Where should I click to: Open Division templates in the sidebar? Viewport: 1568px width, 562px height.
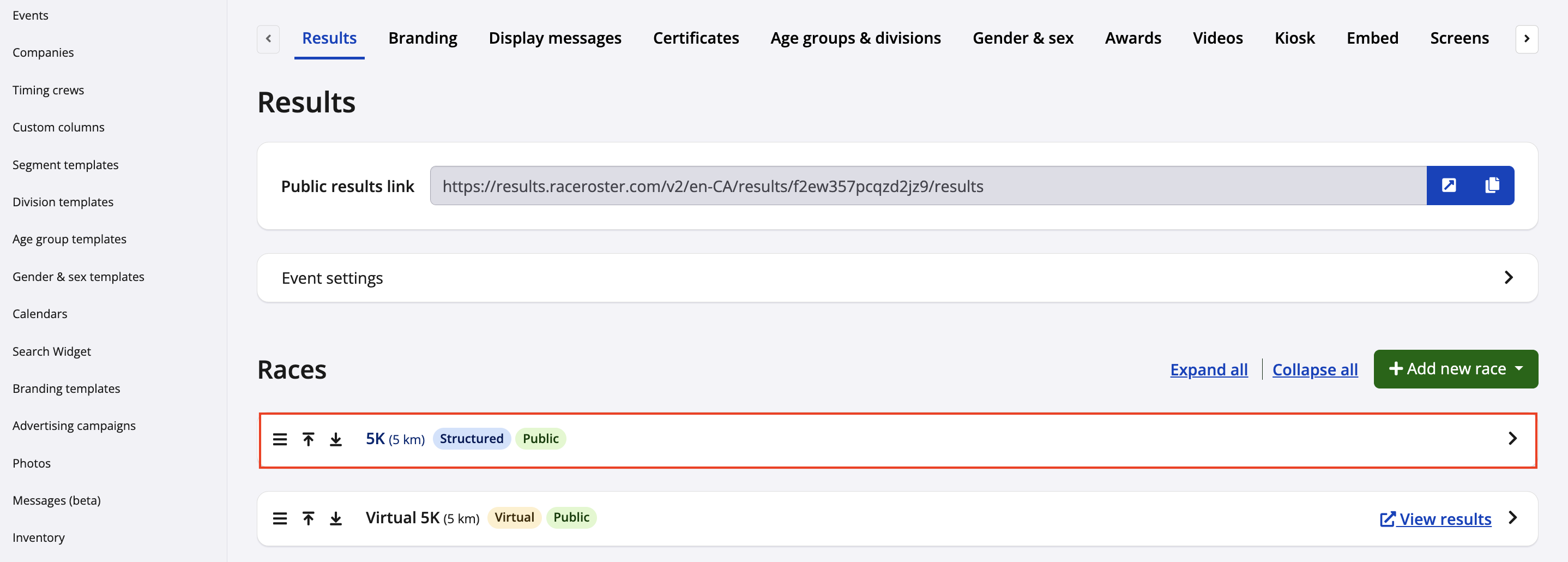[63, 202]
